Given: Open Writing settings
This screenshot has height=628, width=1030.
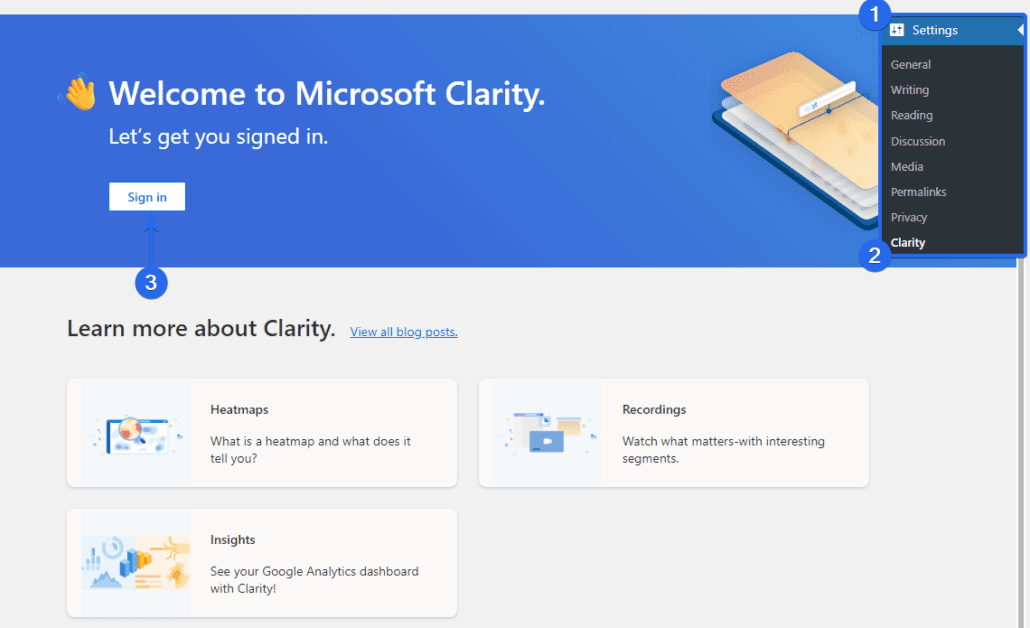Looking at the screenshot, I should 910,90.
